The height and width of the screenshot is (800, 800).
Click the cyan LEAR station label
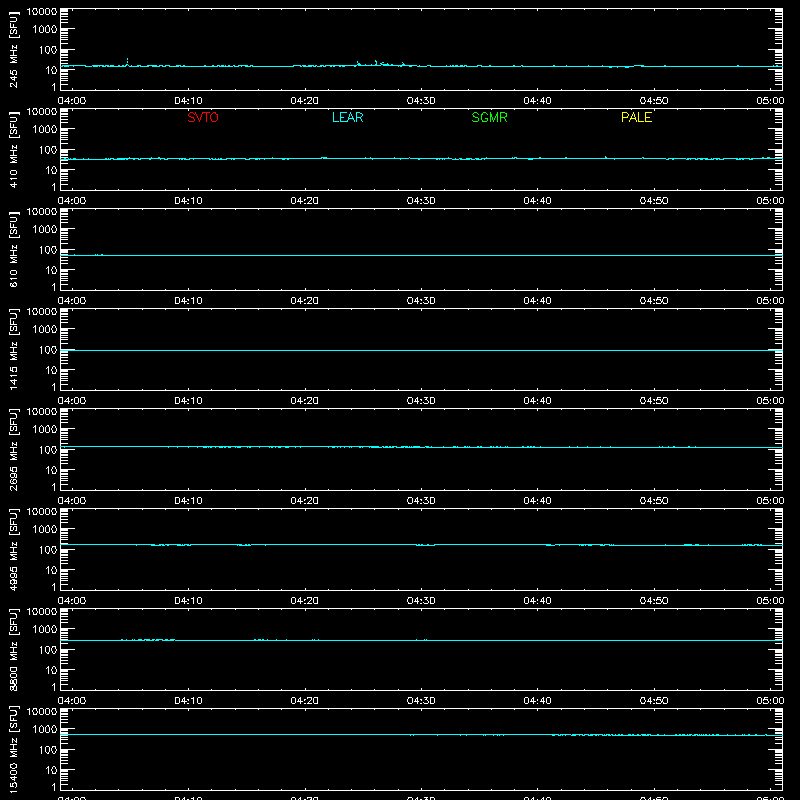tap(347, 117)
